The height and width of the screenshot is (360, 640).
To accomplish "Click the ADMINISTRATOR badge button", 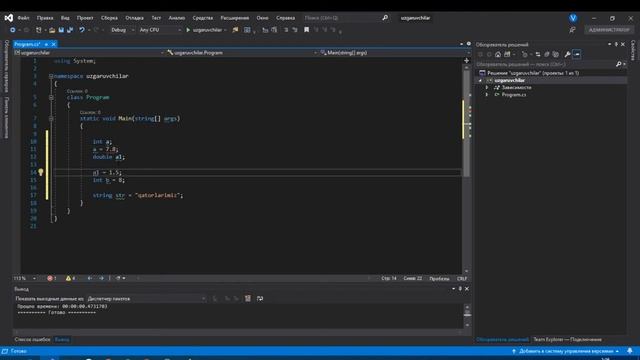I will tap(609, 30).
